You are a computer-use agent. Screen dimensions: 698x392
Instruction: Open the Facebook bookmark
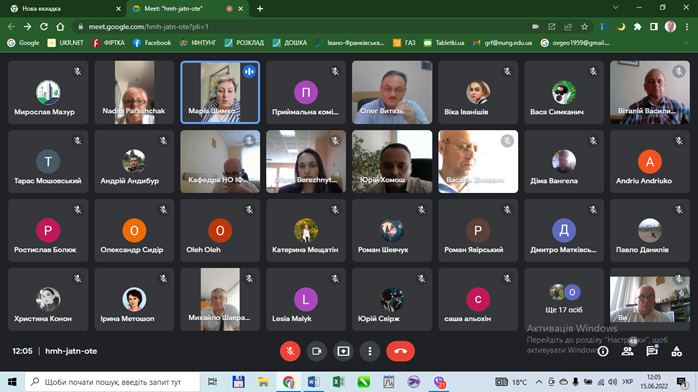pos(152,43)
